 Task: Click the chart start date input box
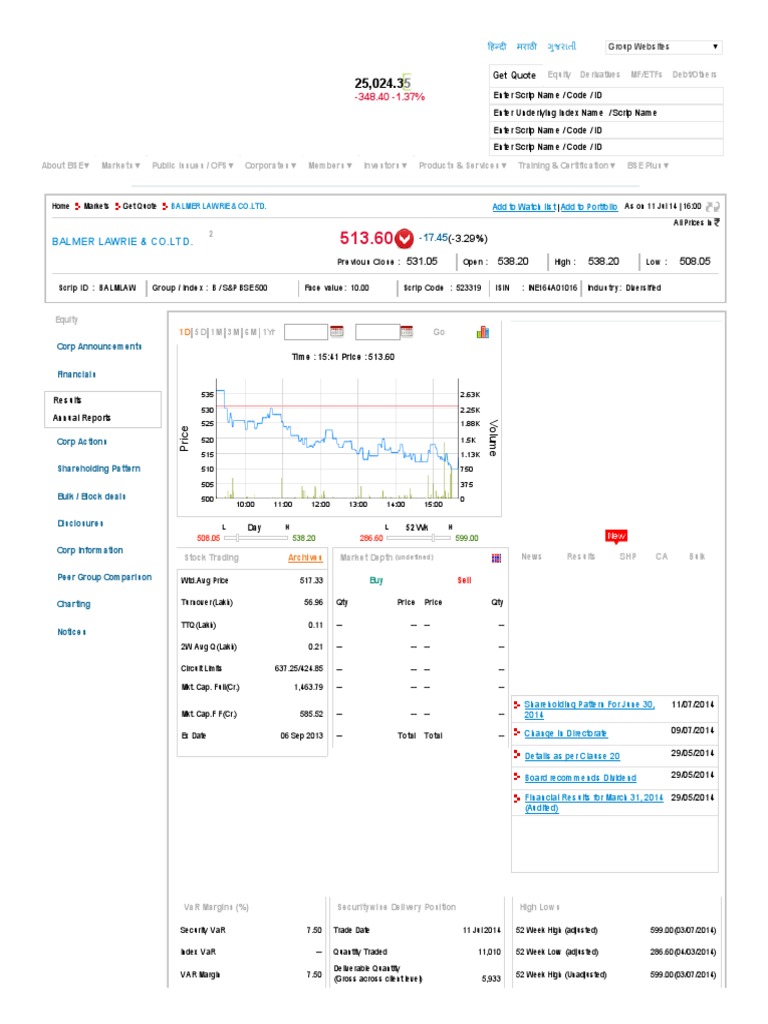point(306,332)
